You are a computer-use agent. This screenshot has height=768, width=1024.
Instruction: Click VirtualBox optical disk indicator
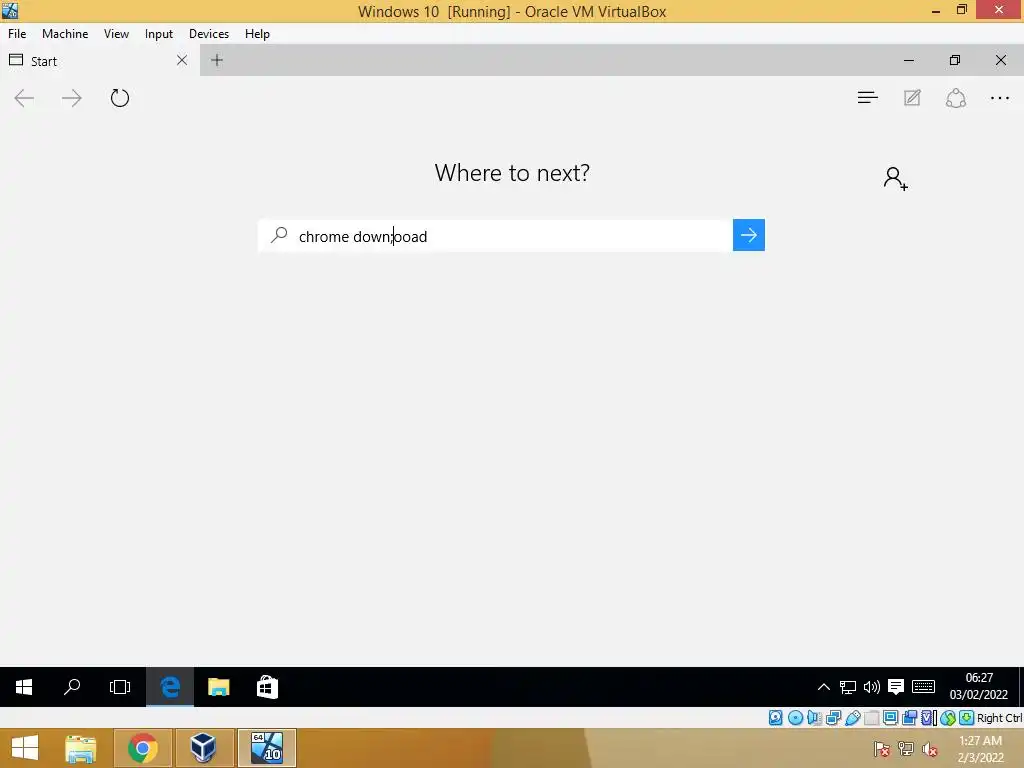point(795,718)
